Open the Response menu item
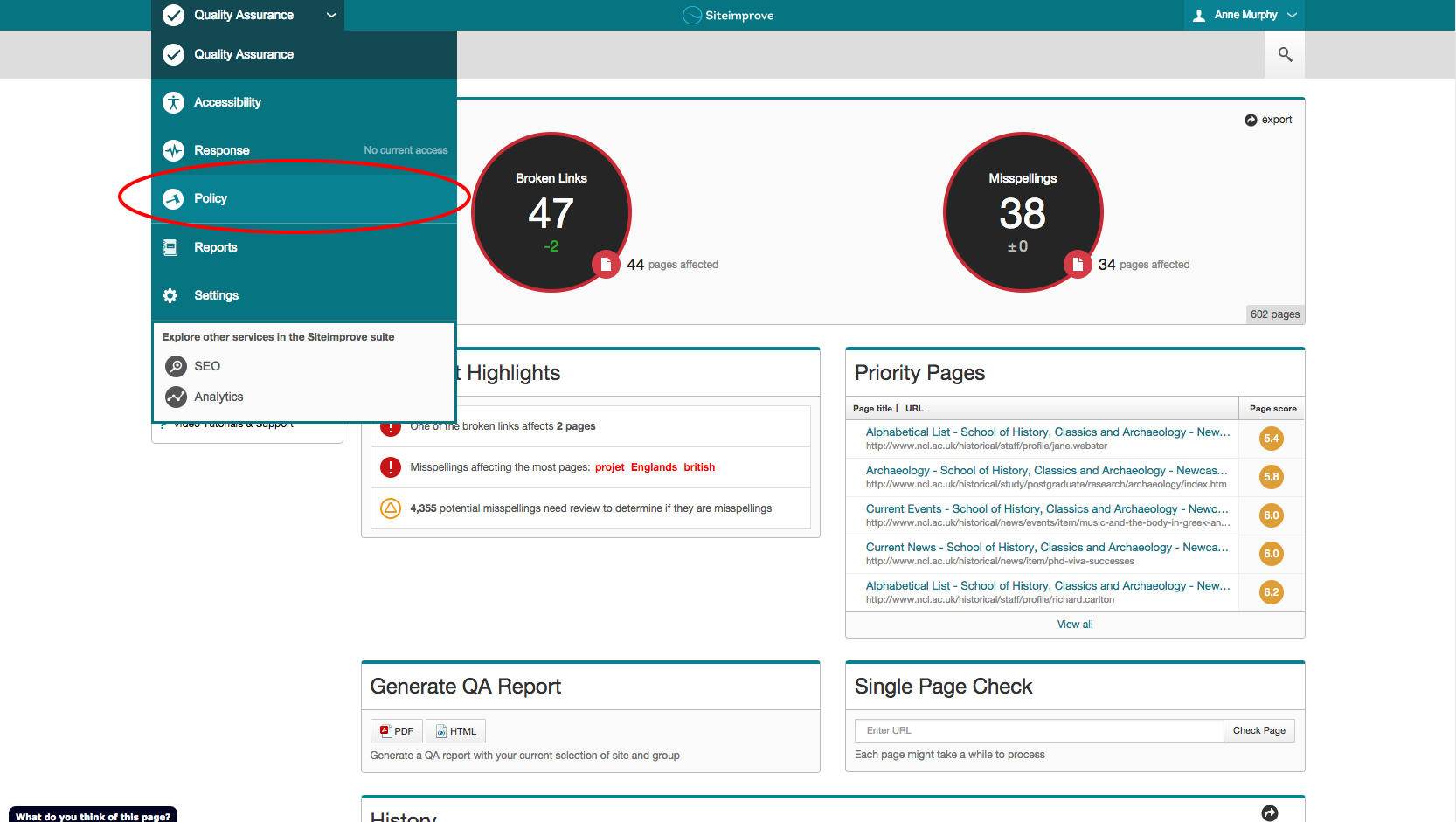 tap(222, 150)
